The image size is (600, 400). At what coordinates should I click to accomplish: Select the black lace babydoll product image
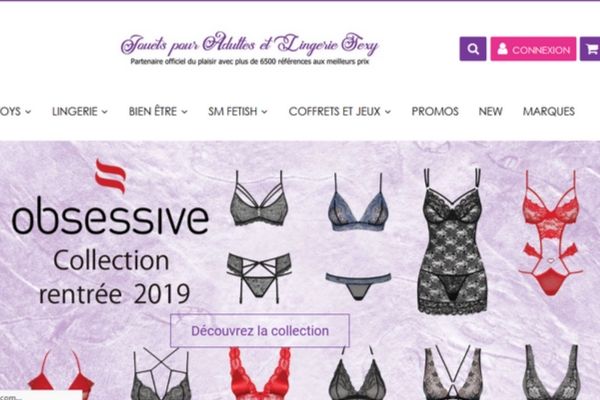tap(452, 241)
